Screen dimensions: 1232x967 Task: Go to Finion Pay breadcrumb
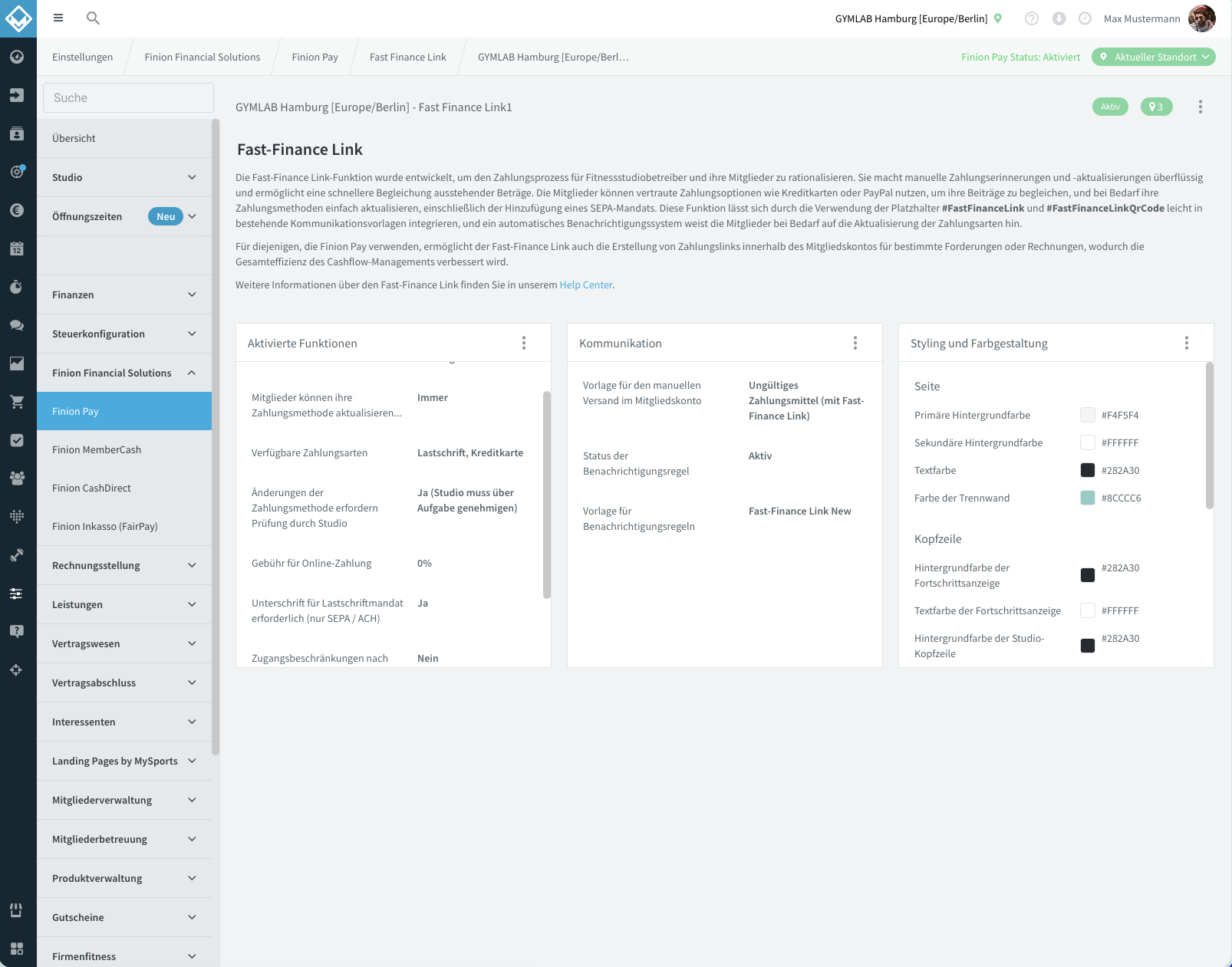[x=315, y=57]
